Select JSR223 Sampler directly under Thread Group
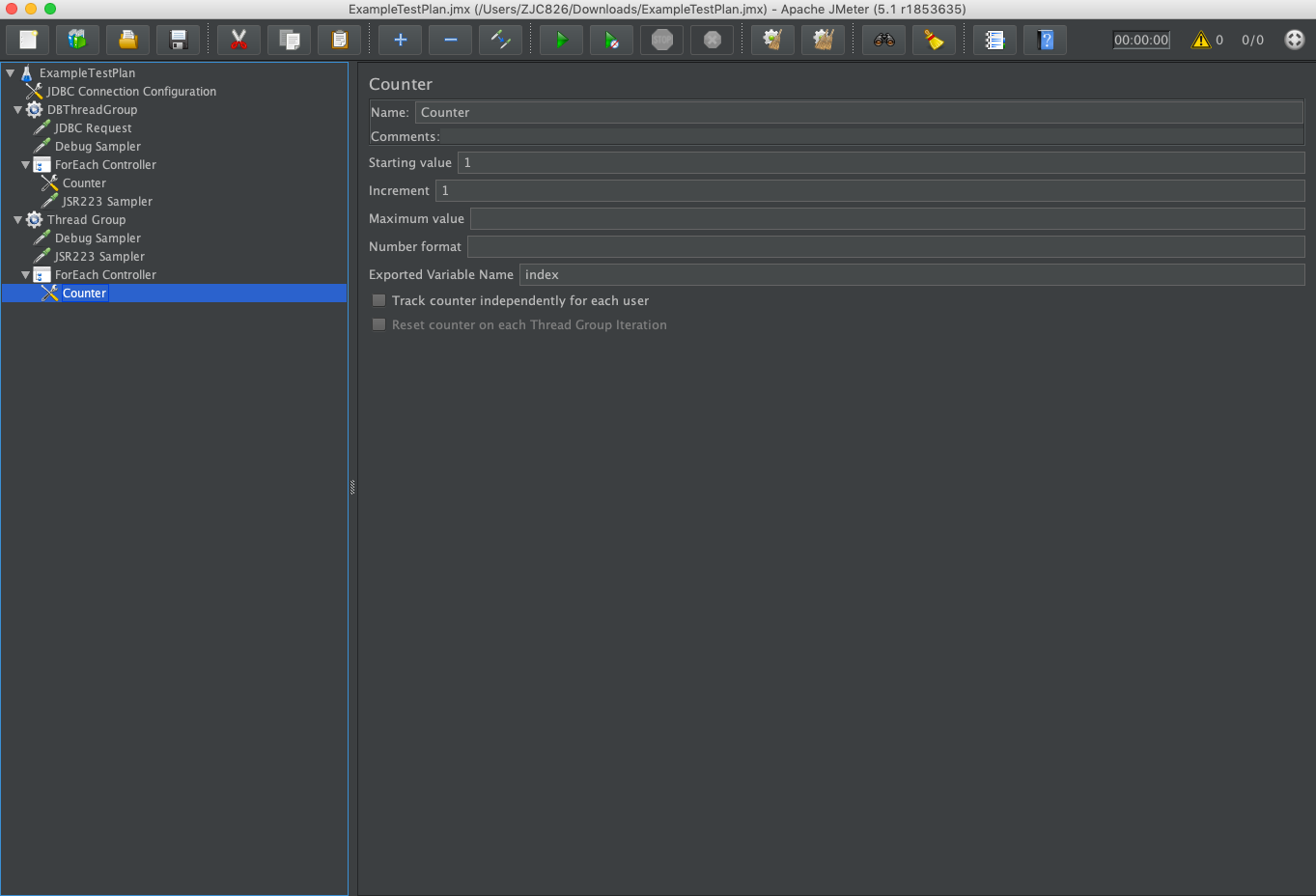The width and height of the screenshot is (1316, 896). pyautogui.click(x=99, y=256)
